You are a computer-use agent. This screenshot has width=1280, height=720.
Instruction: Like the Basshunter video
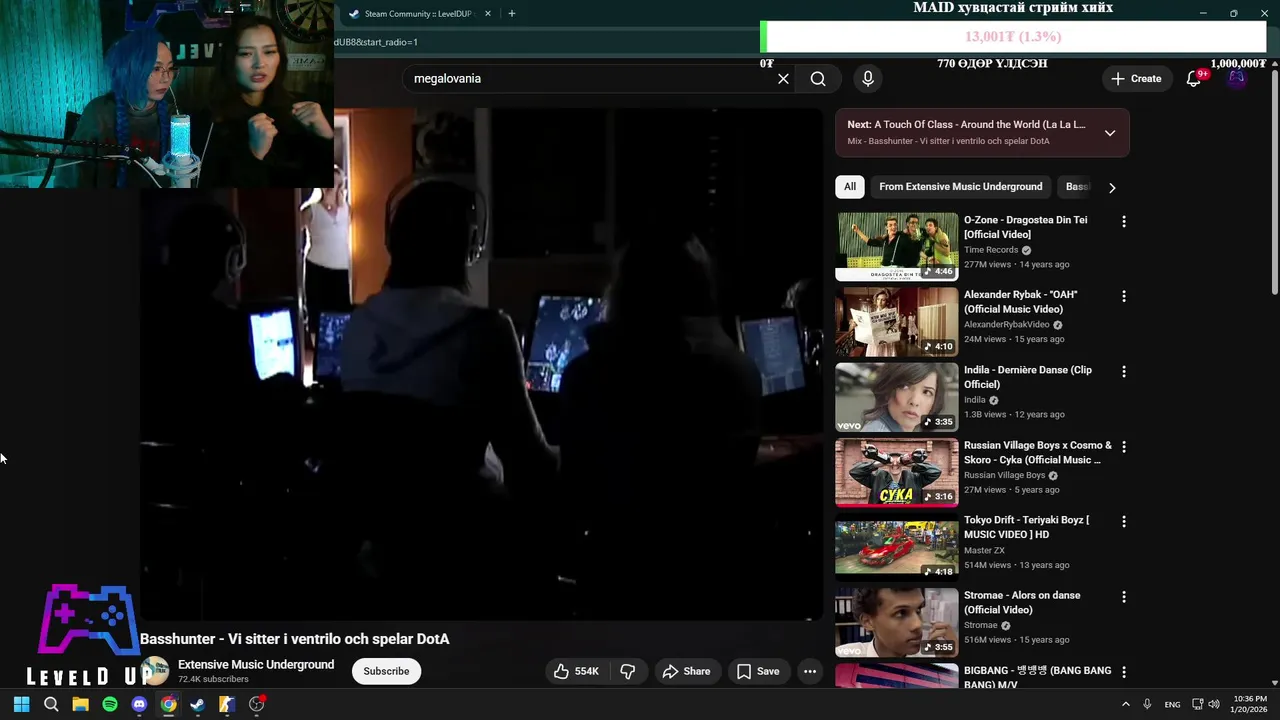tap(576, 671)
